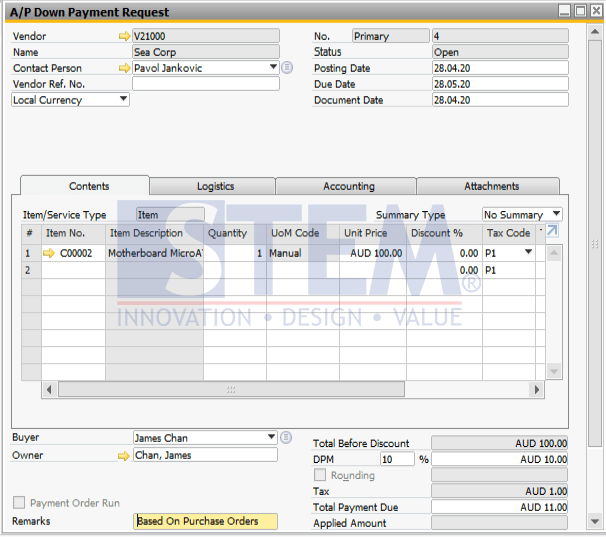Click the Item/Service Type Item field
The image size is (606, 537).
[x=170, y=215]
